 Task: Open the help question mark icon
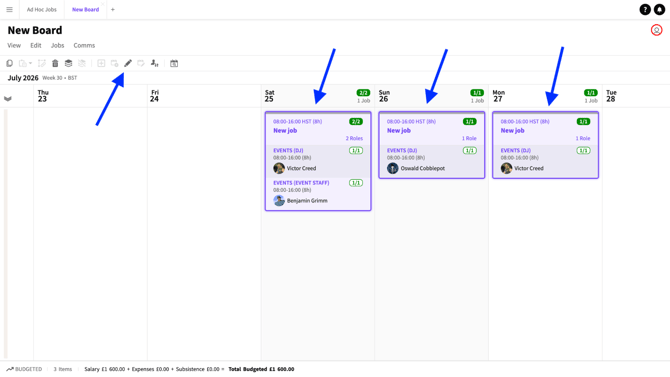pyautogui.click(x=645, y=9)
